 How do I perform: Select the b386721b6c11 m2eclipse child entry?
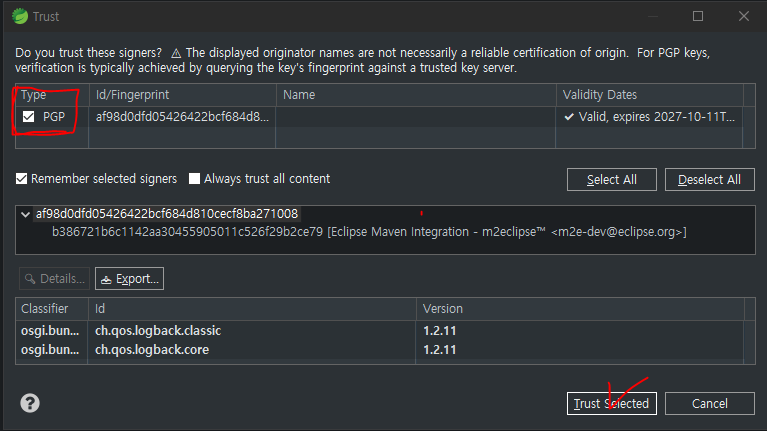pos(369,231)
